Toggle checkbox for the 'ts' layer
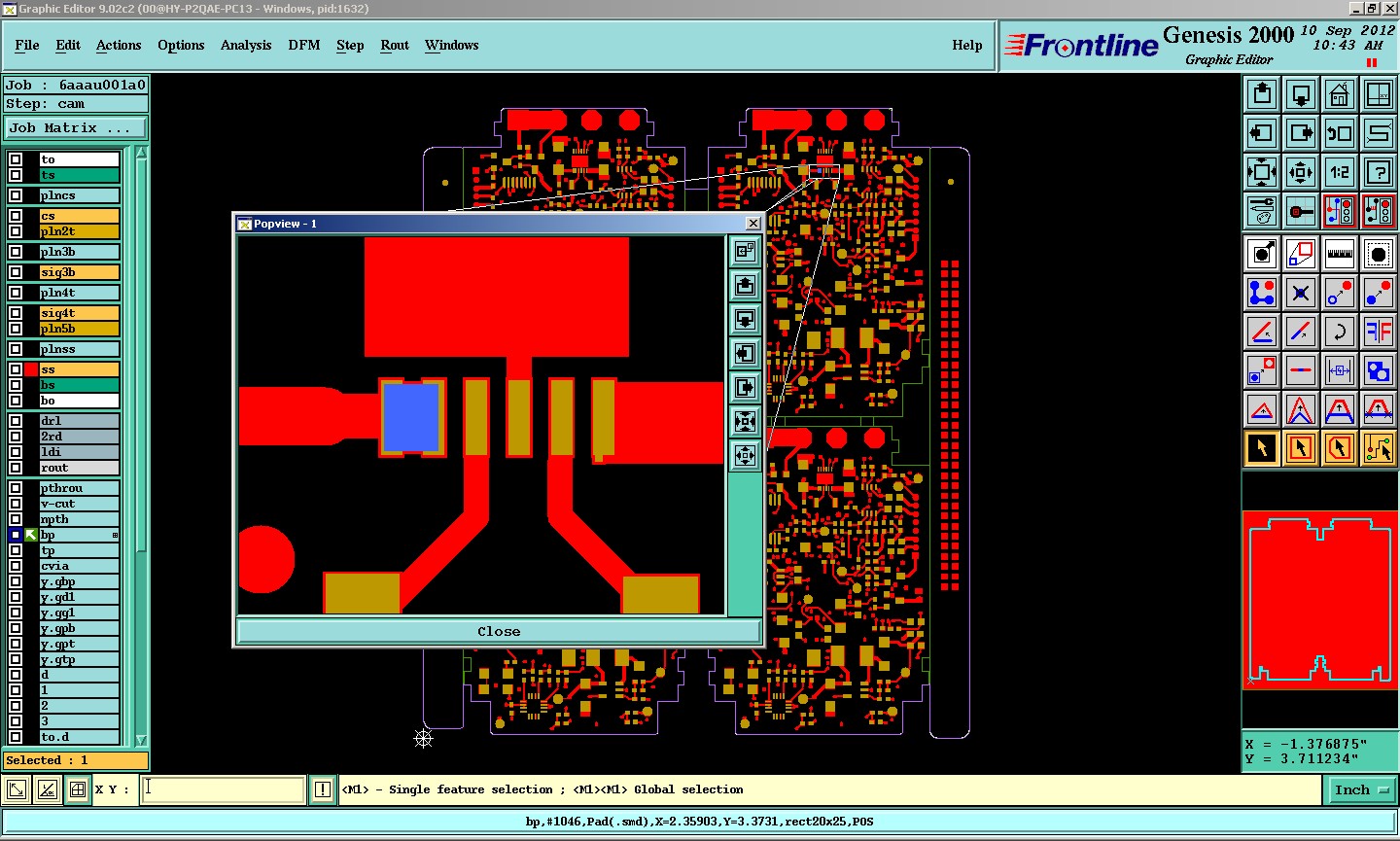Viewport: 1400px width, 841px height. click(x=16, y=175)
